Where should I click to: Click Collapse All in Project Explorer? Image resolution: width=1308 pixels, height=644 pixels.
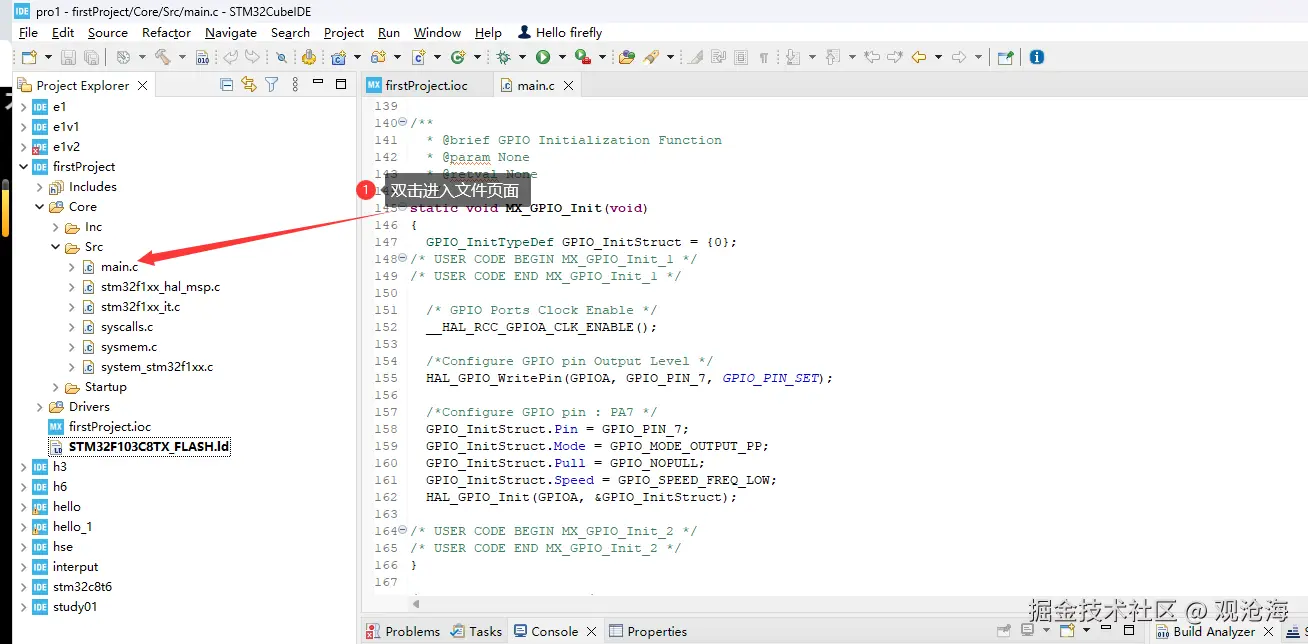point(227,85)
